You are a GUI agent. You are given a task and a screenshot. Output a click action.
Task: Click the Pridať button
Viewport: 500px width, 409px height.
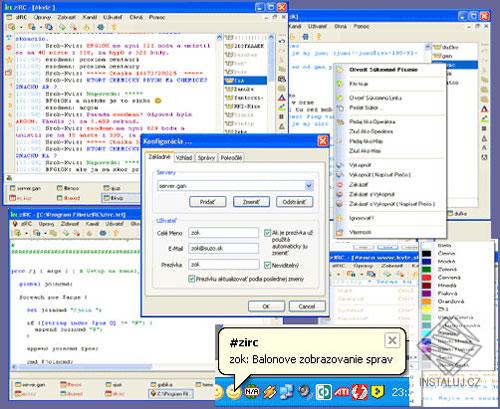pyautogui.click(x=207, y=202)
